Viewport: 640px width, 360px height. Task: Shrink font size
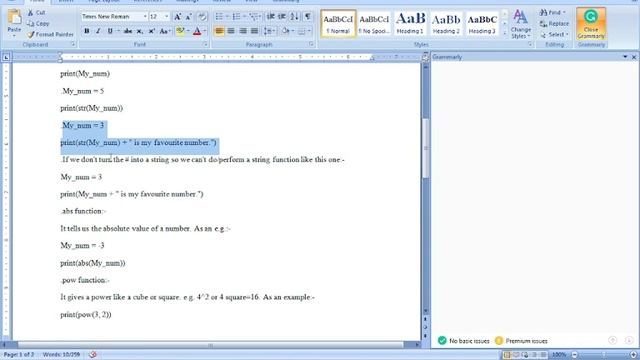pos(189,17)
